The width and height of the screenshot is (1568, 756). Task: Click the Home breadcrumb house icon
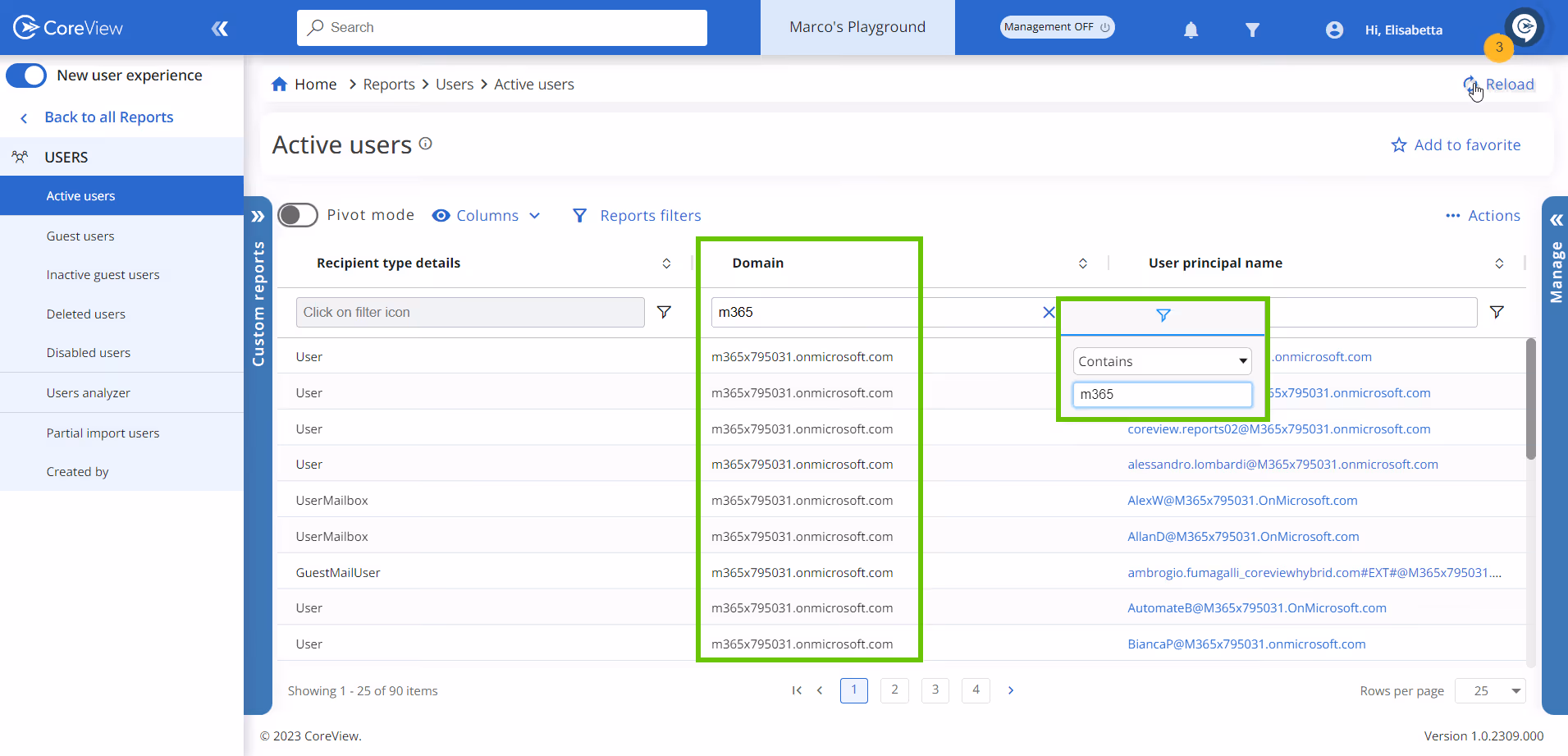coord(279,84)
